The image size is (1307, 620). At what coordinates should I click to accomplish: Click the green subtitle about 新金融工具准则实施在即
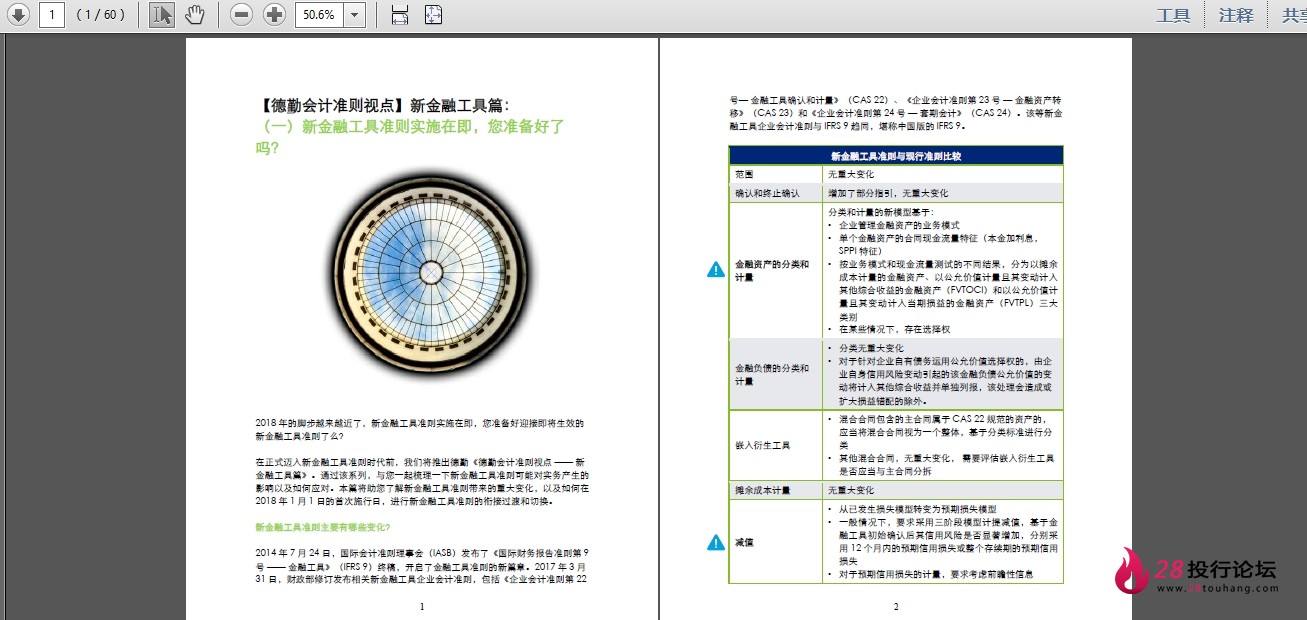410,137
